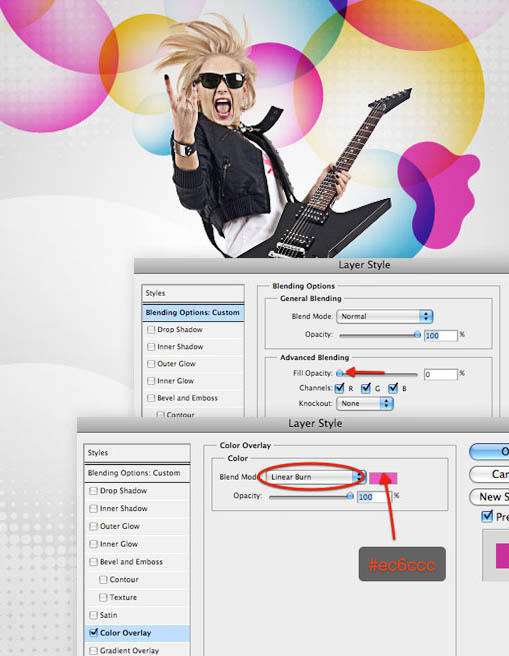Click the Color Overlay Opacity slider handle
Viewport: 509px width, 656px height.
pos(350,496)
